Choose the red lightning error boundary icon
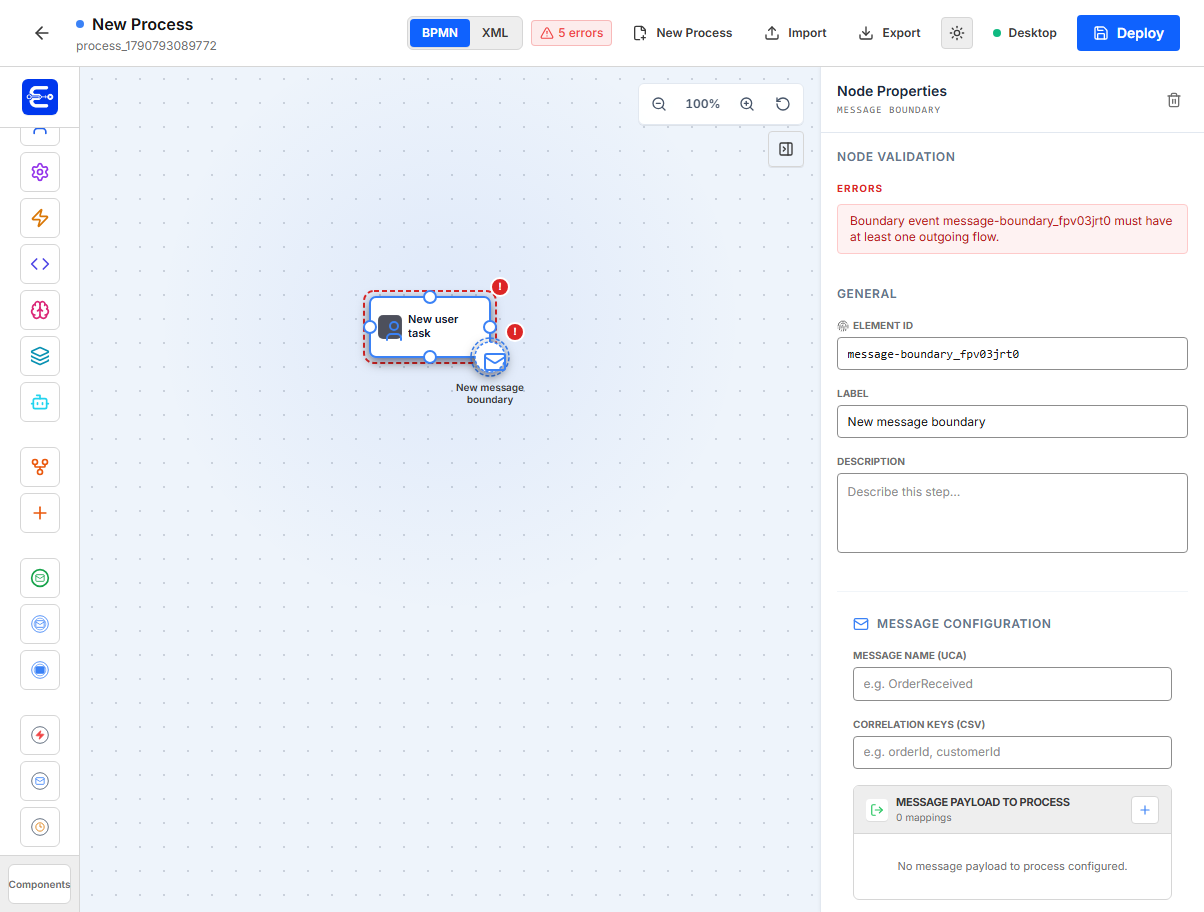This screenshot has height=912, width=1204. [40, 735]
